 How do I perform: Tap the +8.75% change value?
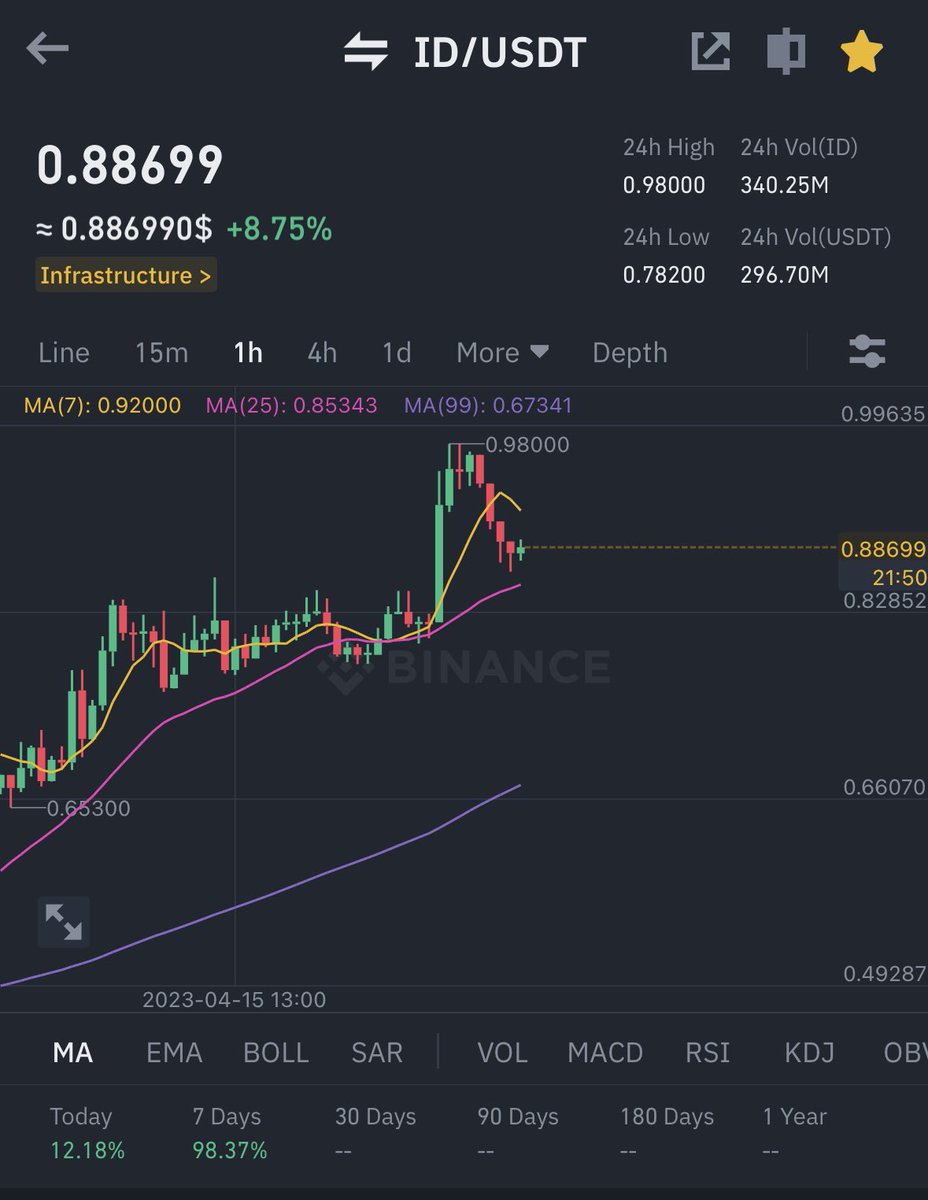point(279,229)
